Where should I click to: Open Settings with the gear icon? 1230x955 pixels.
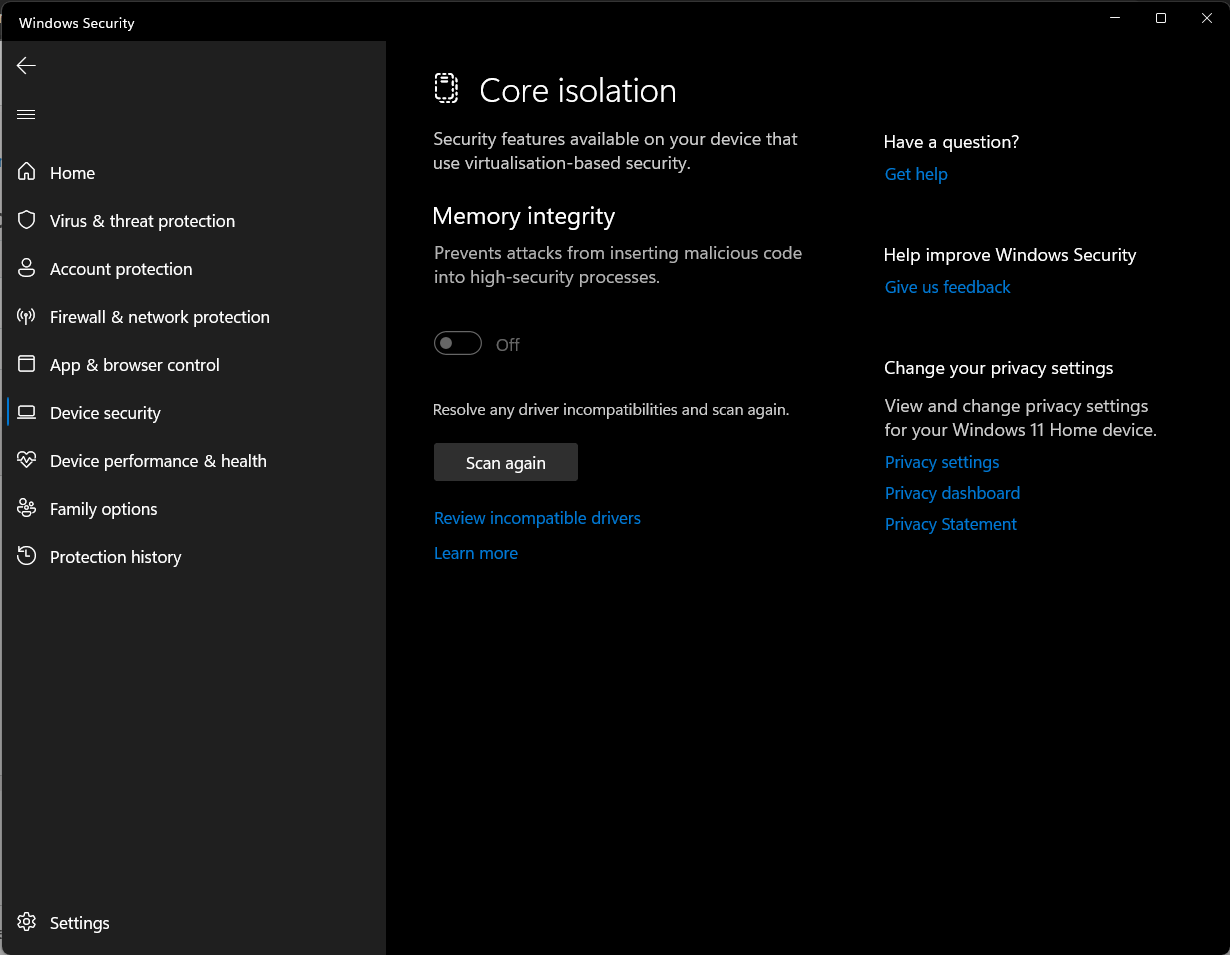point(26,922)
